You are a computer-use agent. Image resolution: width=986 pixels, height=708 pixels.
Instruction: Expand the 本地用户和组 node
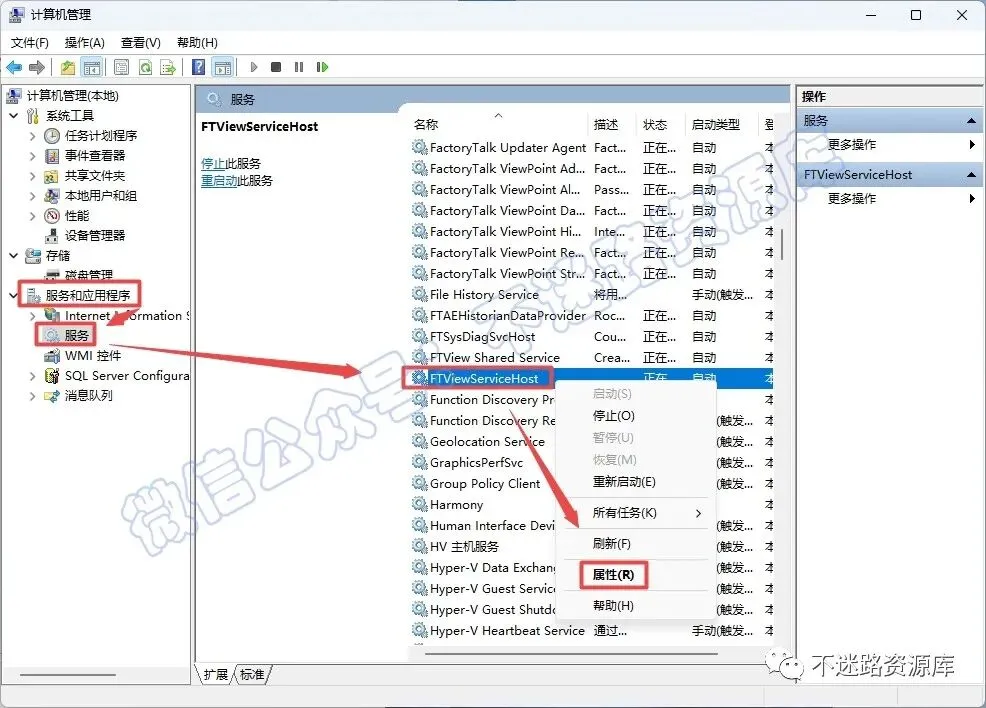(33, 196)
